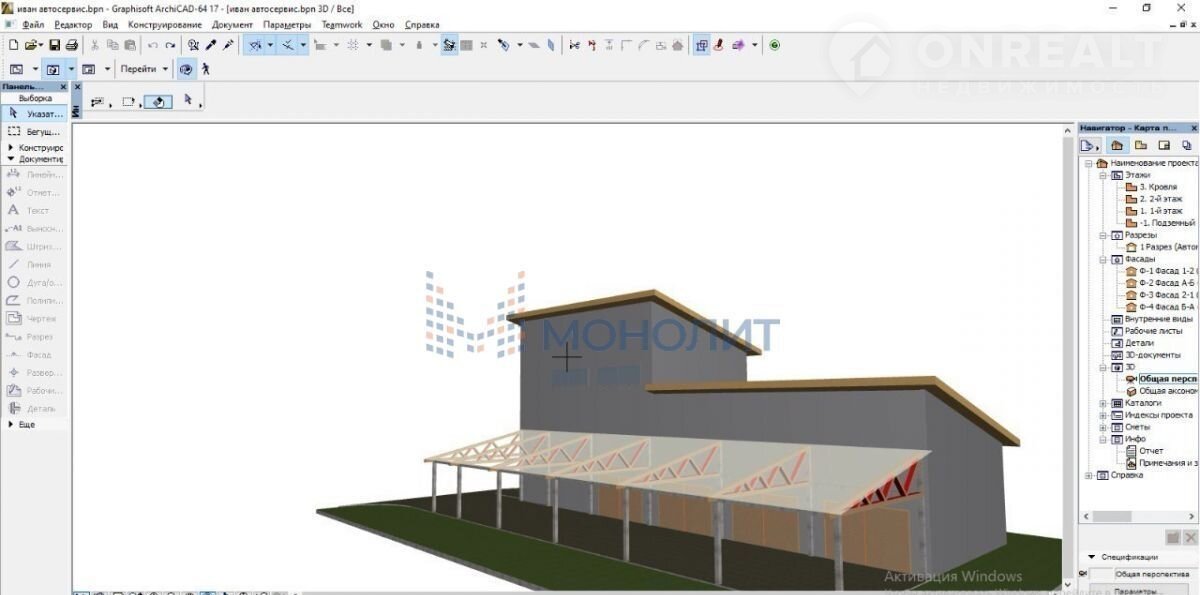Toggle the Project Map view in Navigator
The height and width of the screenshot is (595, 1200).
(1117, 146)
